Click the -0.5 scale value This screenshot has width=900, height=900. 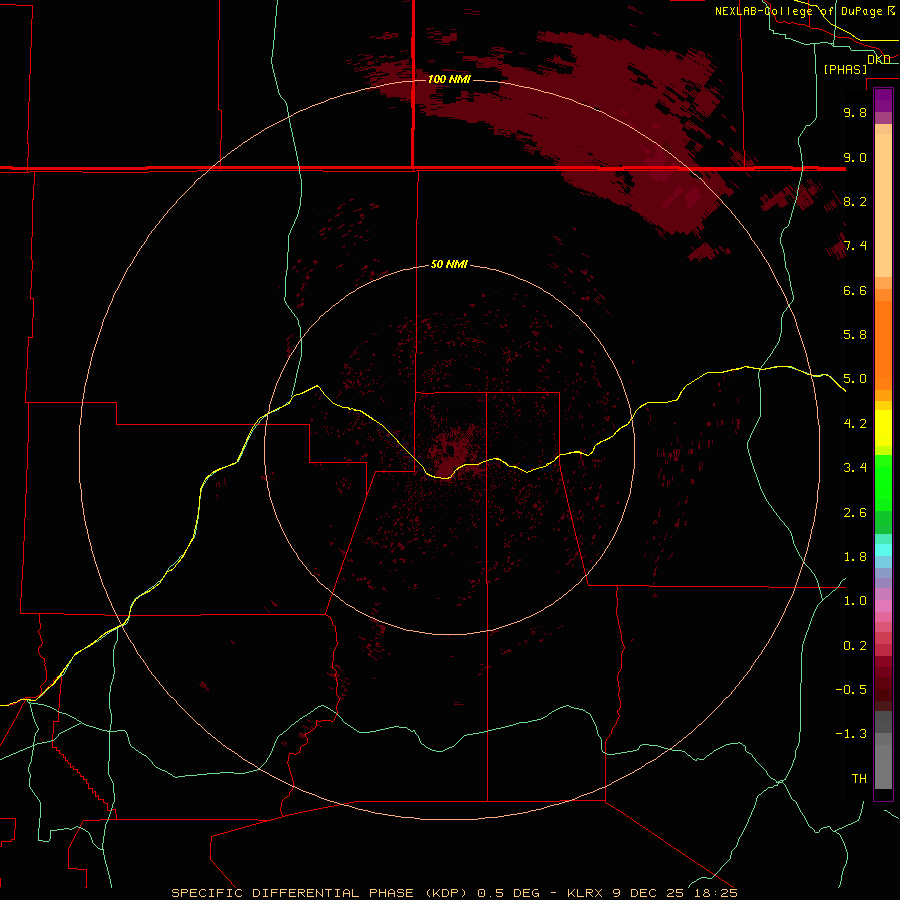coord(851,690)
